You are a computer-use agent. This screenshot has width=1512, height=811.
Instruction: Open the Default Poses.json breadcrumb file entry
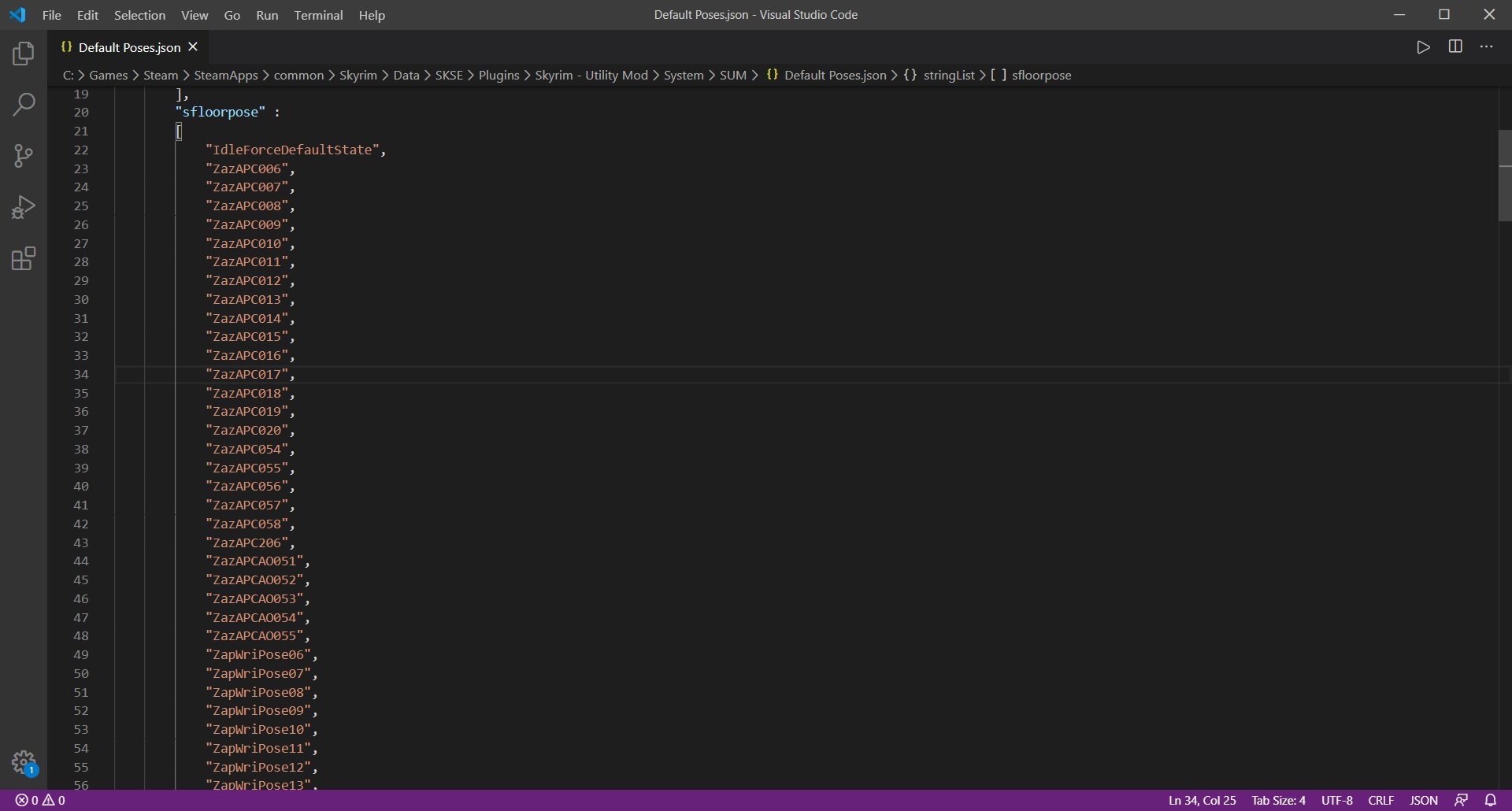click(x=826, y=76)
